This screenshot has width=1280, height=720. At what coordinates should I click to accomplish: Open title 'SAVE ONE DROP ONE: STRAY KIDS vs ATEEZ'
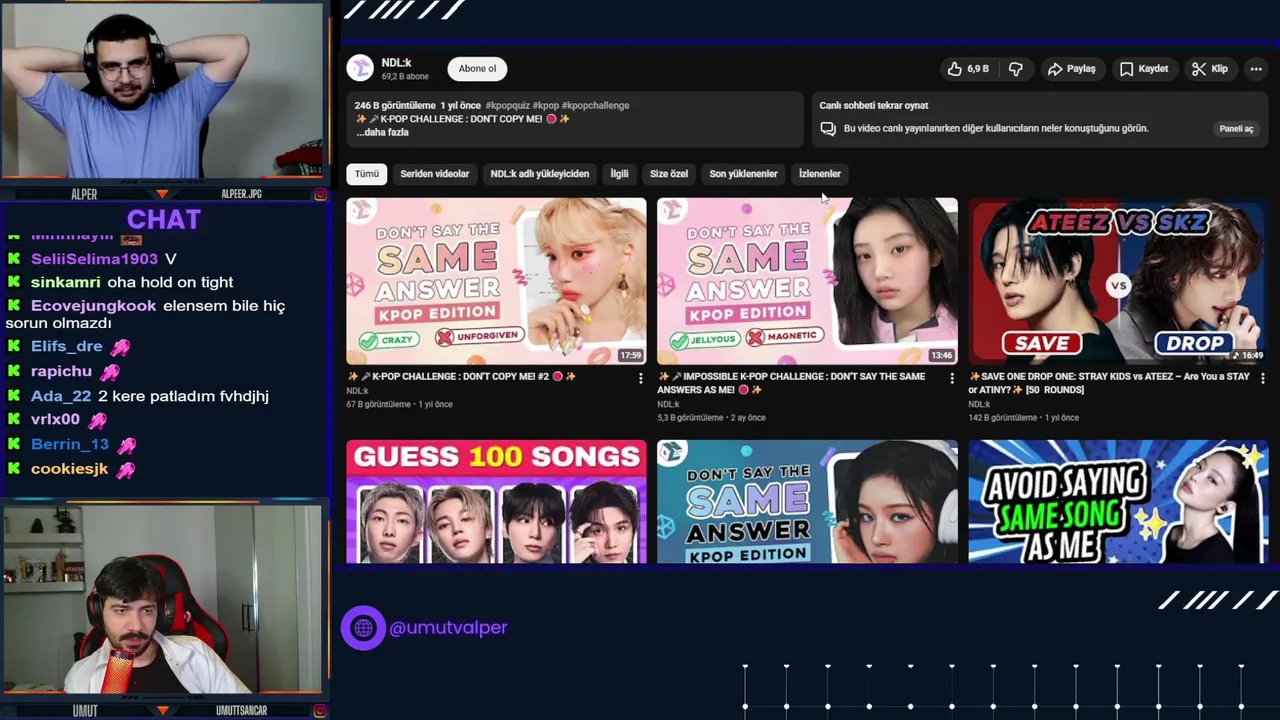point(1110,383)
